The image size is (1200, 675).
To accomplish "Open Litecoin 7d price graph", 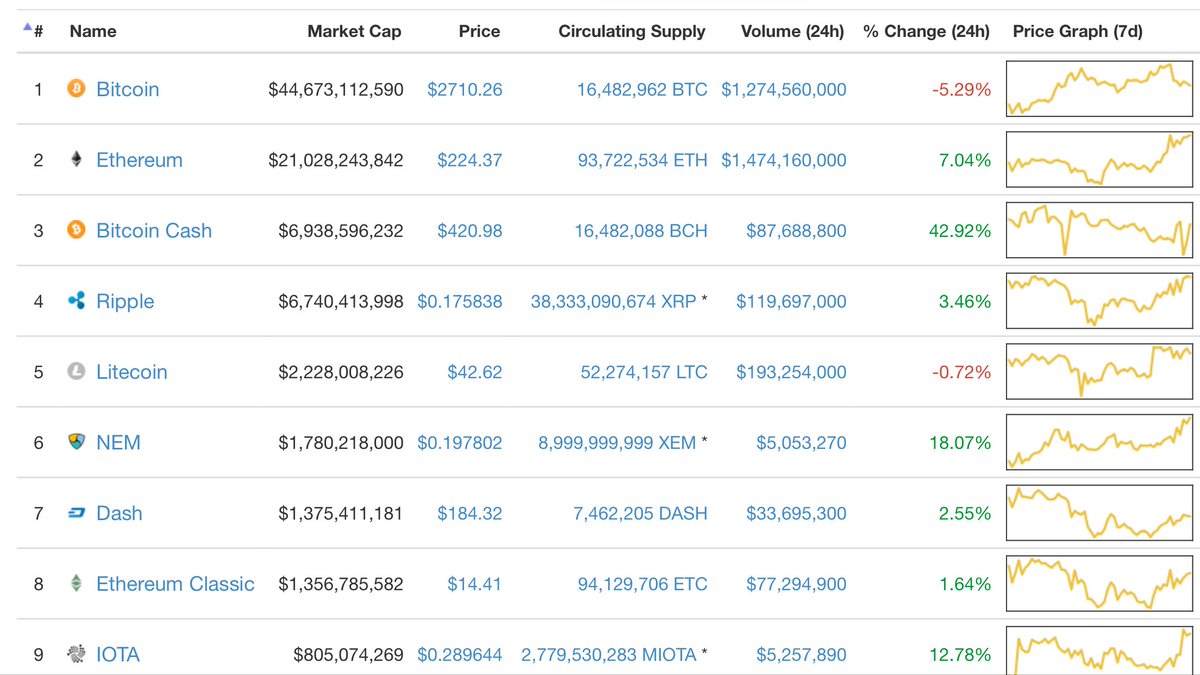I will (1100, 372).
